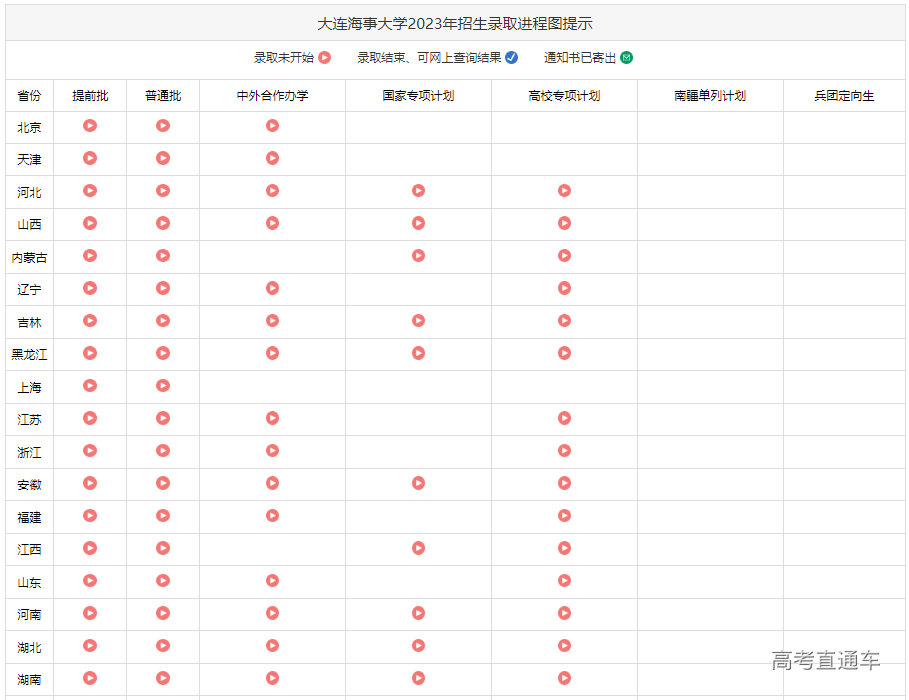
Task: Click the 山东 提前批 status icon
Action: (x=89, y=581)
